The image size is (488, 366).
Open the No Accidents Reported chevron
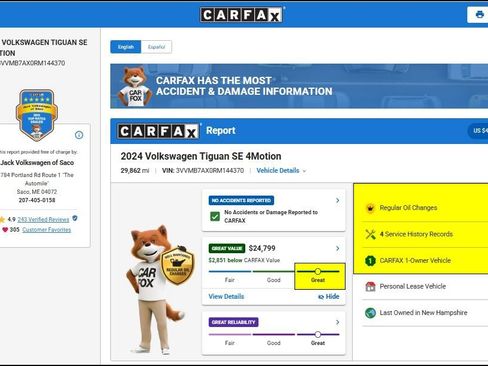[x=337, y=200]
